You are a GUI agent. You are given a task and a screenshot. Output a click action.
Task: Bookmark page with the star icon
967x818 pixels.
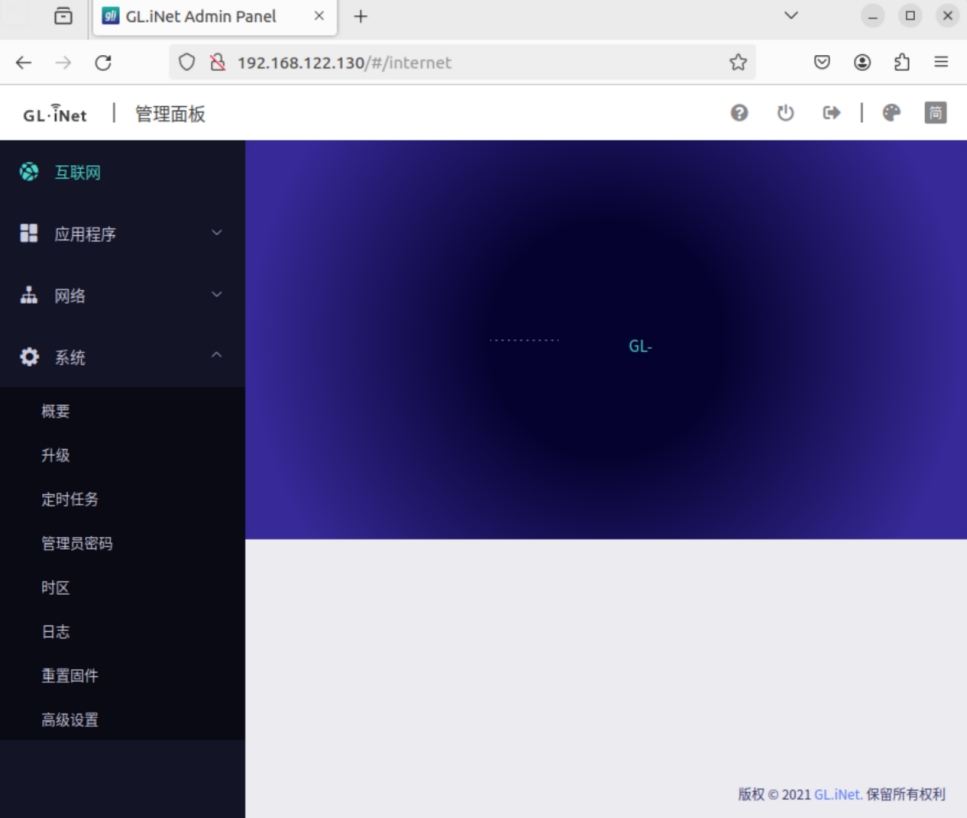click(x=738, y=62)
